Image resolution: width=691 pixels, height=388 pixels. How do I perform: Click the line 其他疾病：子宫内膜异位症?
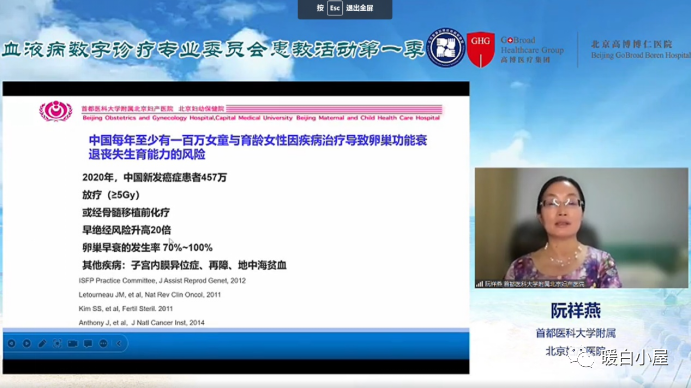[x=184, y=265]
